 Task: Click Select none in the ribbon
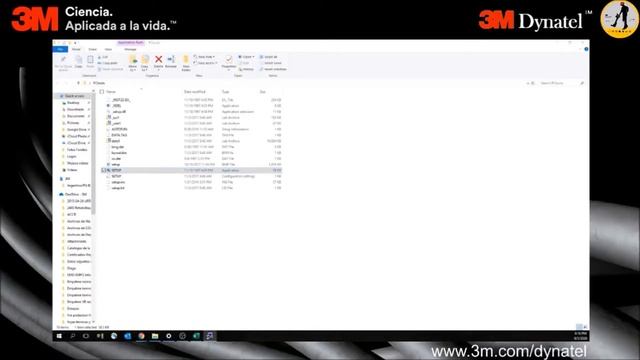click(x=271, y=63)
